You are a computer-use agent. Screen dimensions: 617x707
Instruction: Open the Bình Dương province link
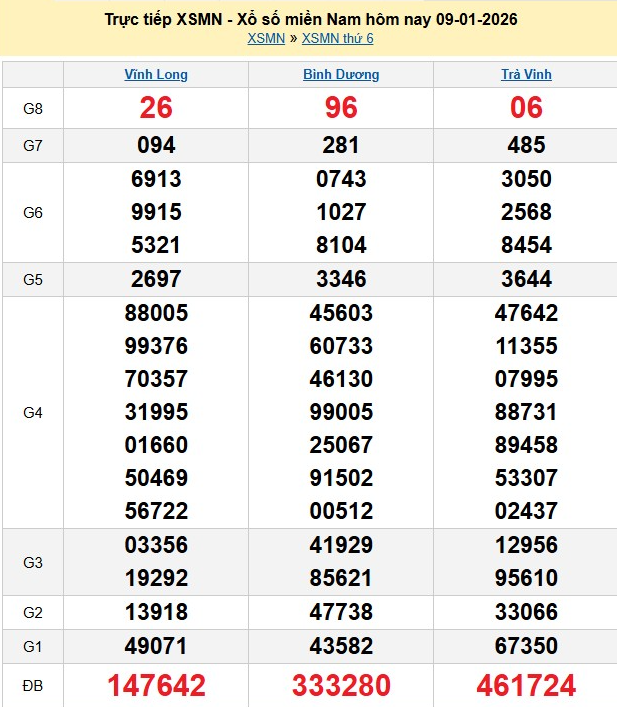341,75
